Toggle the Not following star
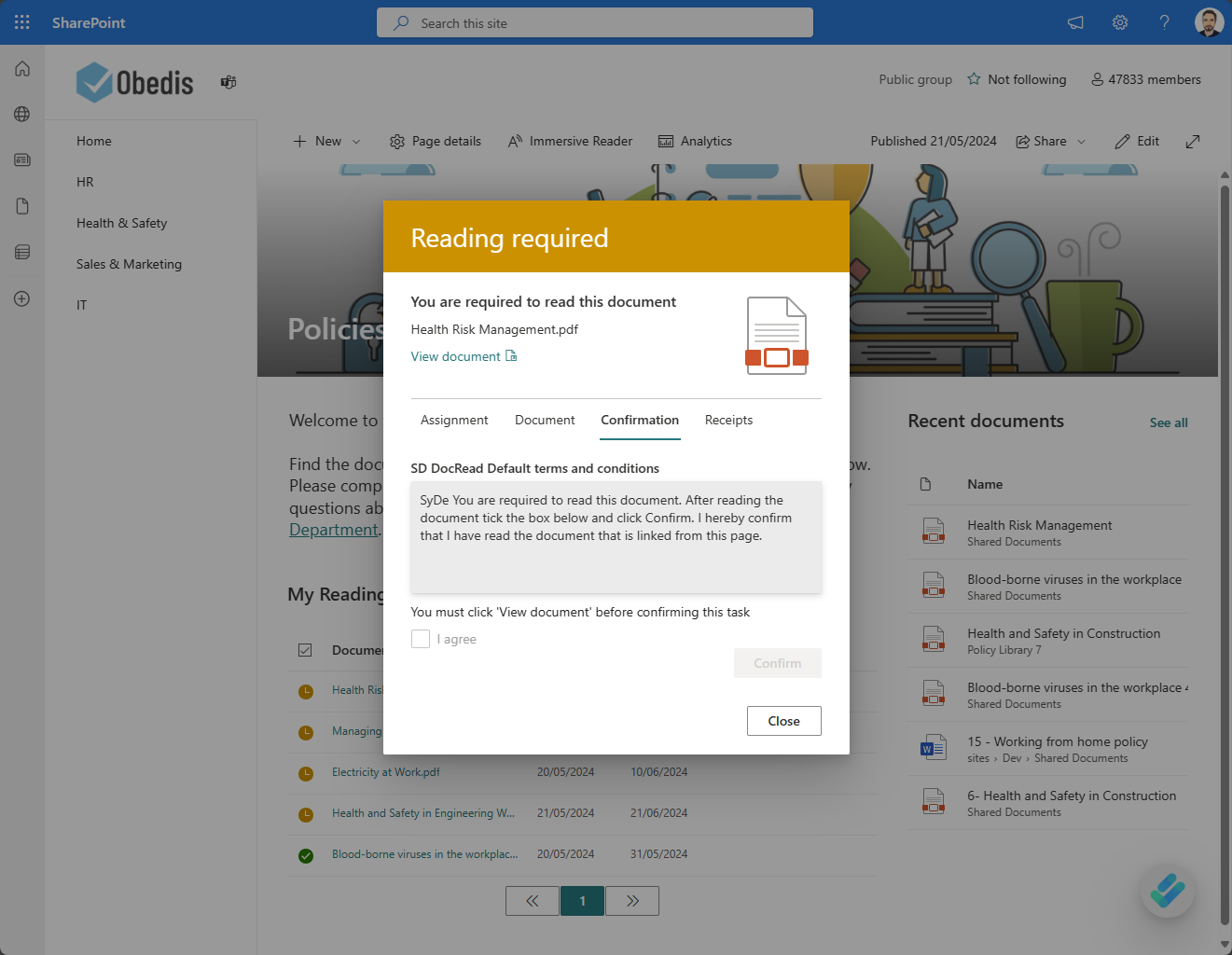The width and height of the screenshot is (1232, 955). [x=974, y=79]
